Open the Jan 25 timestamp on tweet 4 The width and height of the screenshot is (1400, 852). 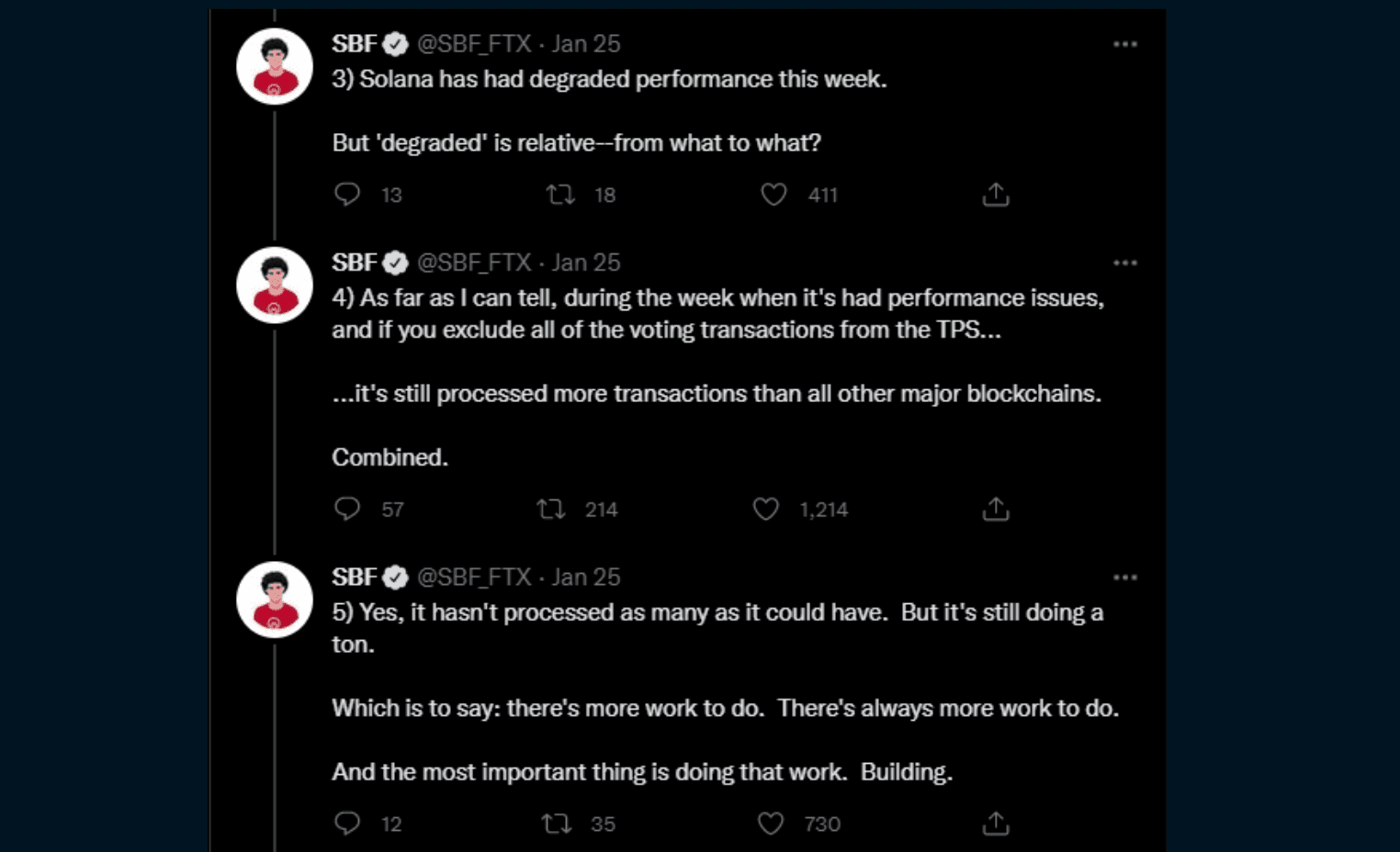586,263
